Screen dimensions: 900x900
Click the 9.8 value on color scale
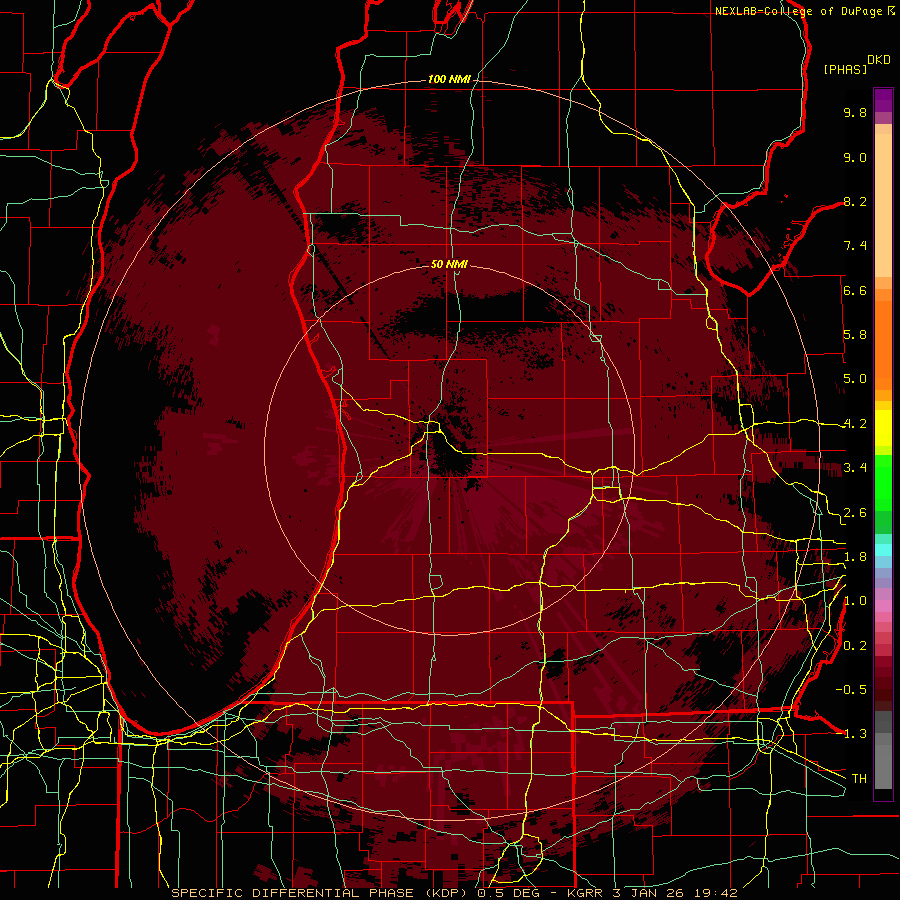click(x=855, y=112)
